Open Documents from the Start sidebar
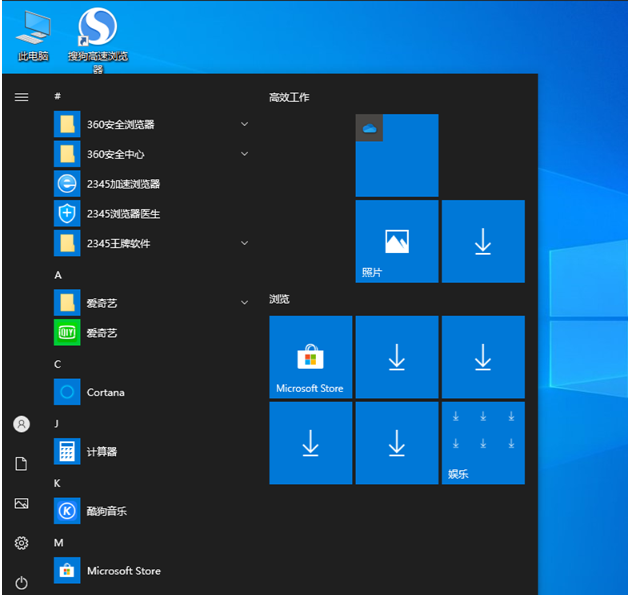The width and height of the screenshot is (628, 596). point(21,464)
